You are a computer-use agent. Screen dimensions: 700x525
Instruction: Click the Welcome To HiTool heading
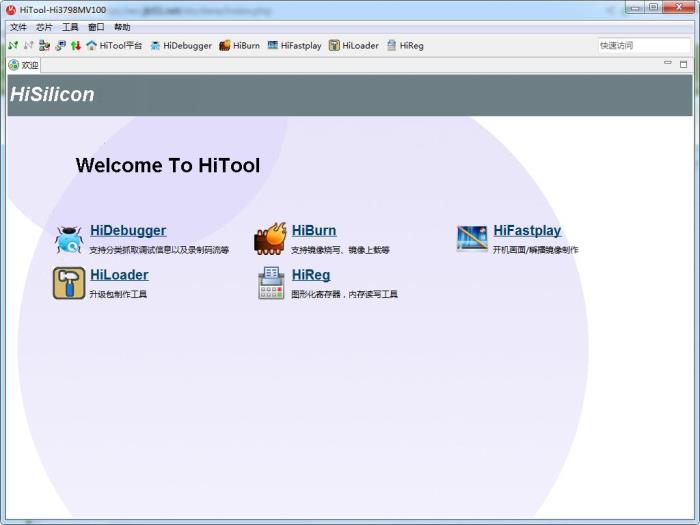[x=168, y=165]
